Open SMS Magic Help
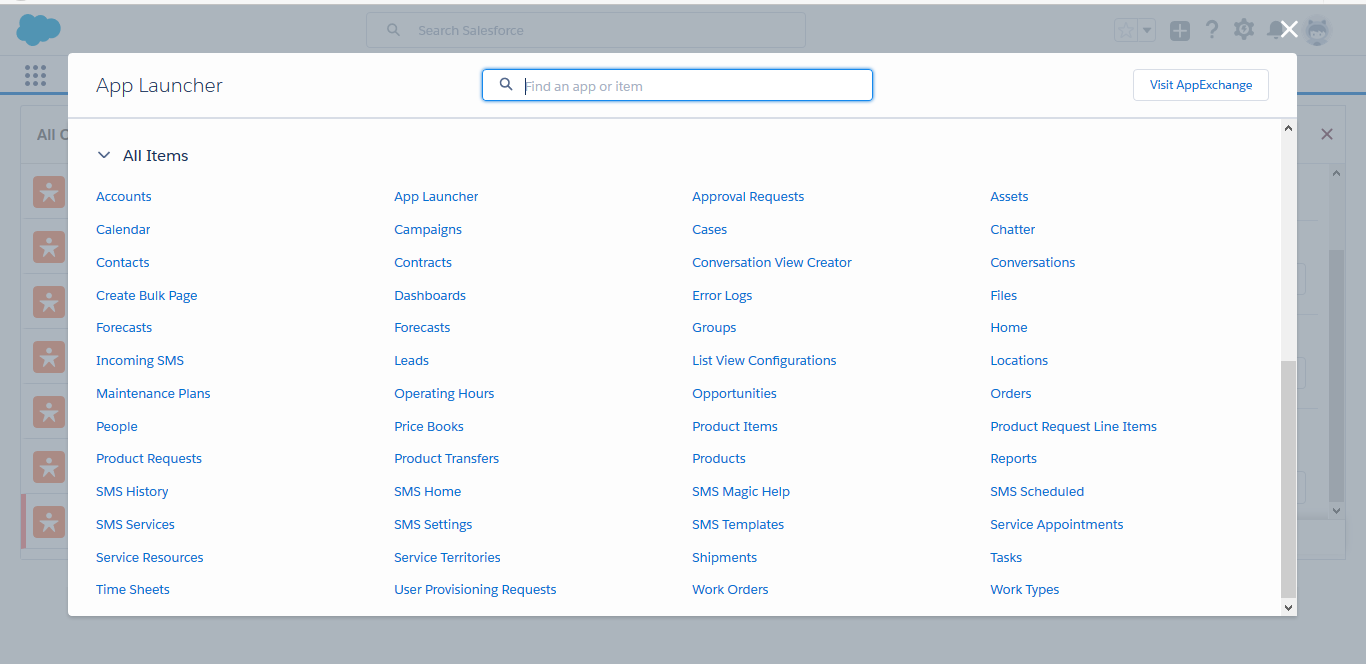 [x=741, y=492]
